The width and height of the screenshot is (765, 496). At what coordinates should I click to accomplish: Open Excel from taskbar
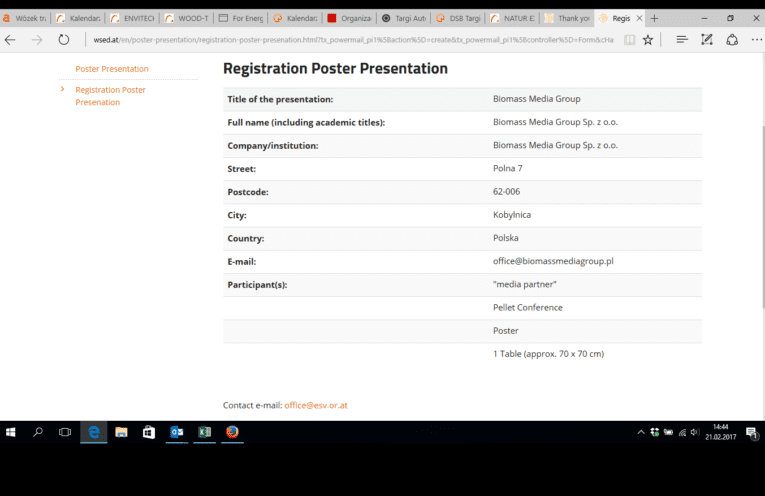click(204, 432)
